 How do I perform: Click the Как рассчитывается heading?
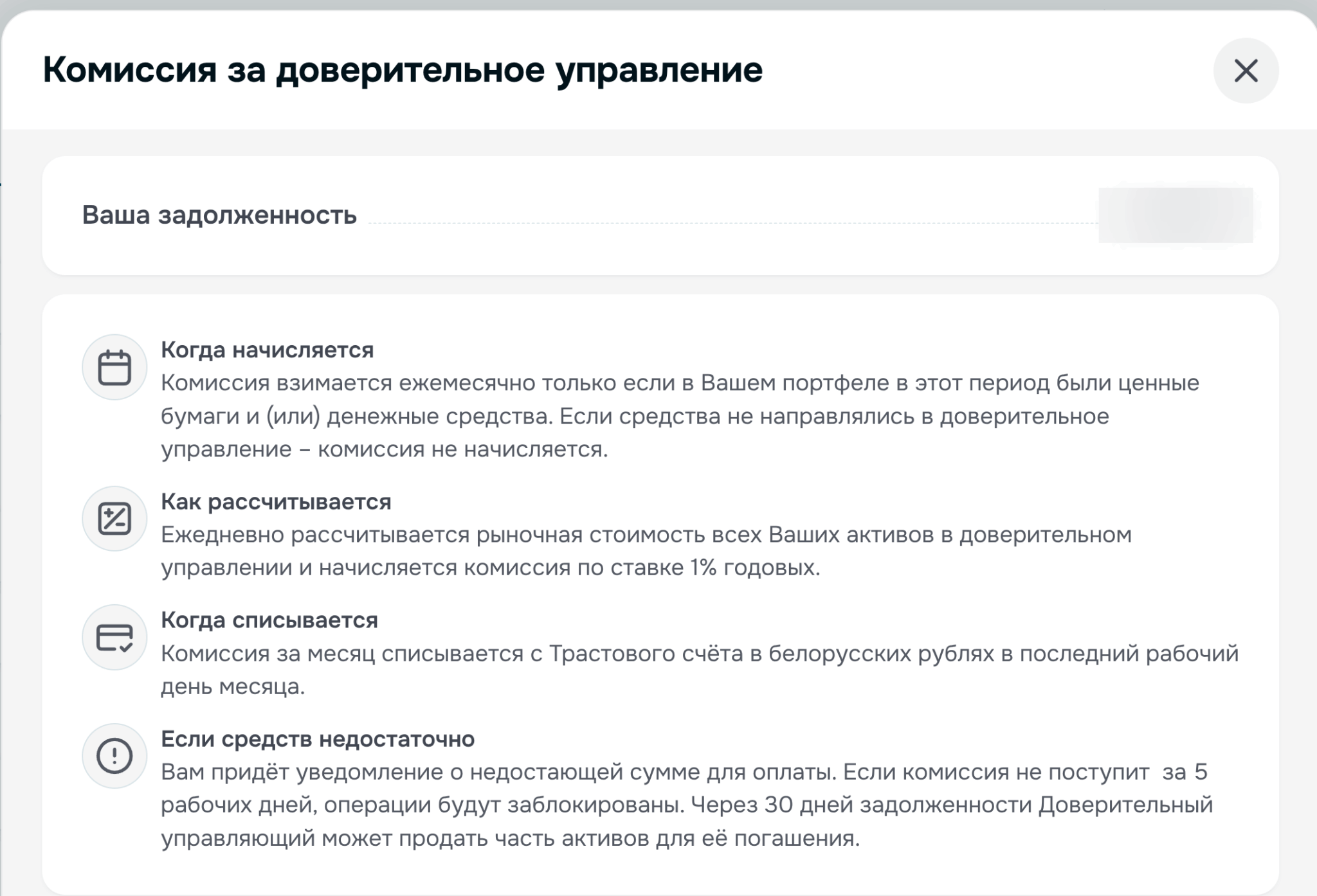(276, 502)
